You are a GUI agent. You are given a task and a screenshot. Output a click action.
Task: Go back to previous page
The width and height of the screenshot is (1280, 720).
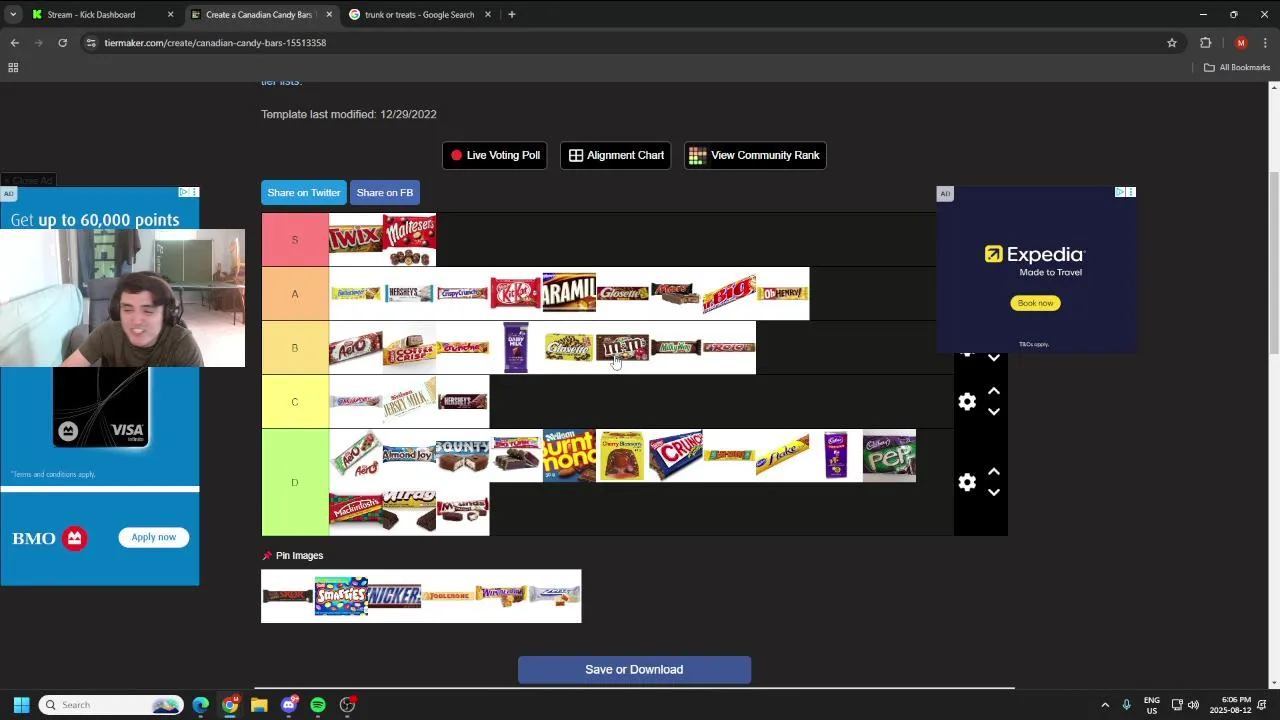(x=14, y=43)
